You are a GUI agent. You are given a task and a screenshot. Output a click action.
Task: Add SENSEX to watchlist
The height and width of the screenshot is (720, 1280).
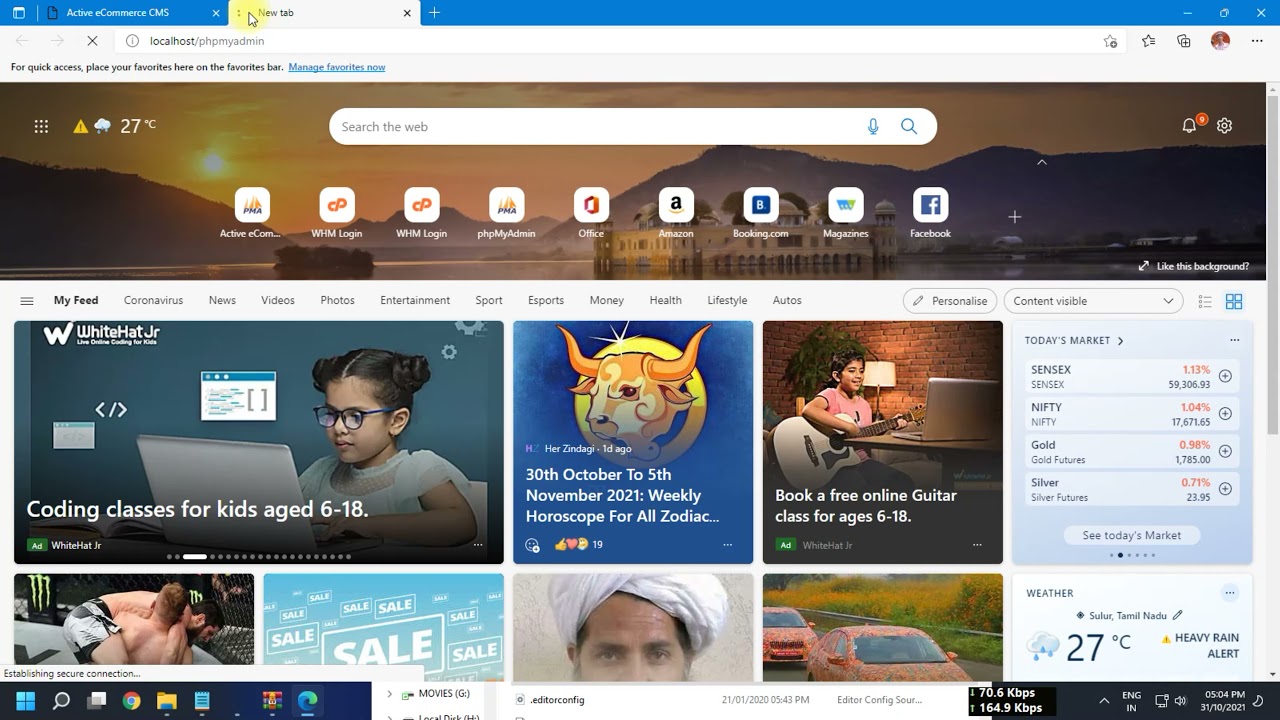coord(1225,376)
